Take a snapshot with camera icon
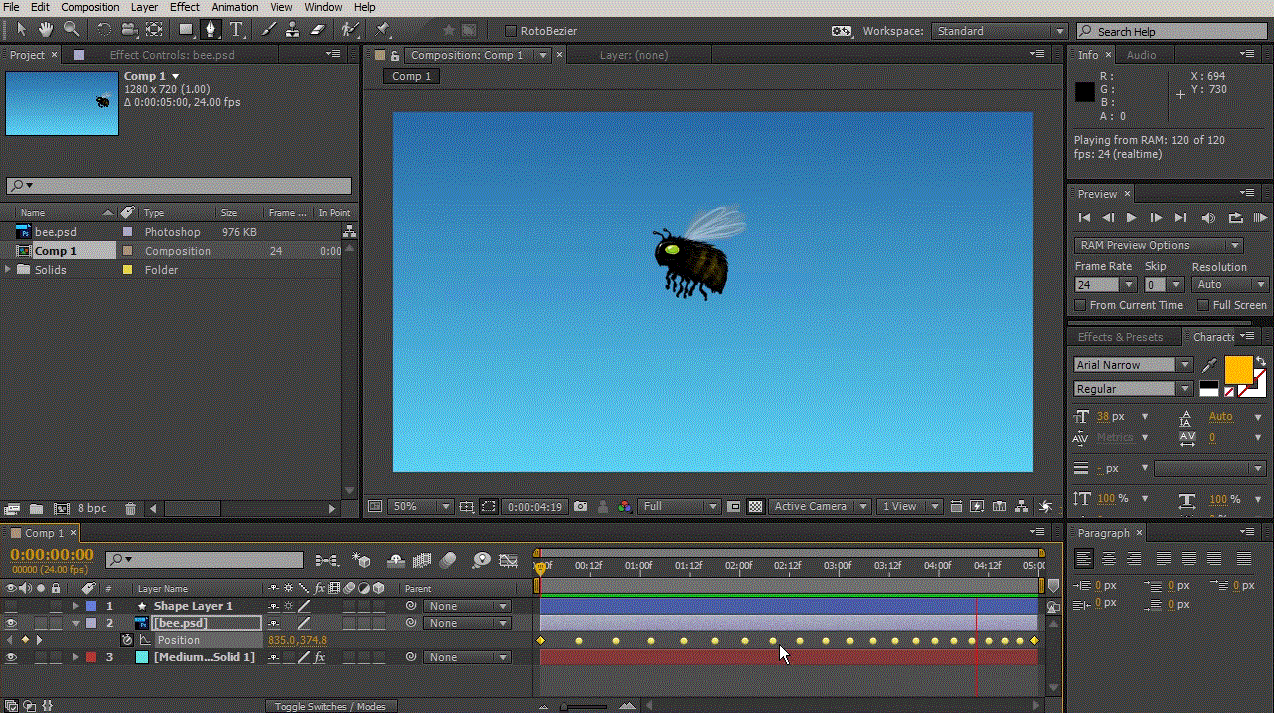Image resolution: width=1274 pixels, height=713 pixels. click(581, 507)
